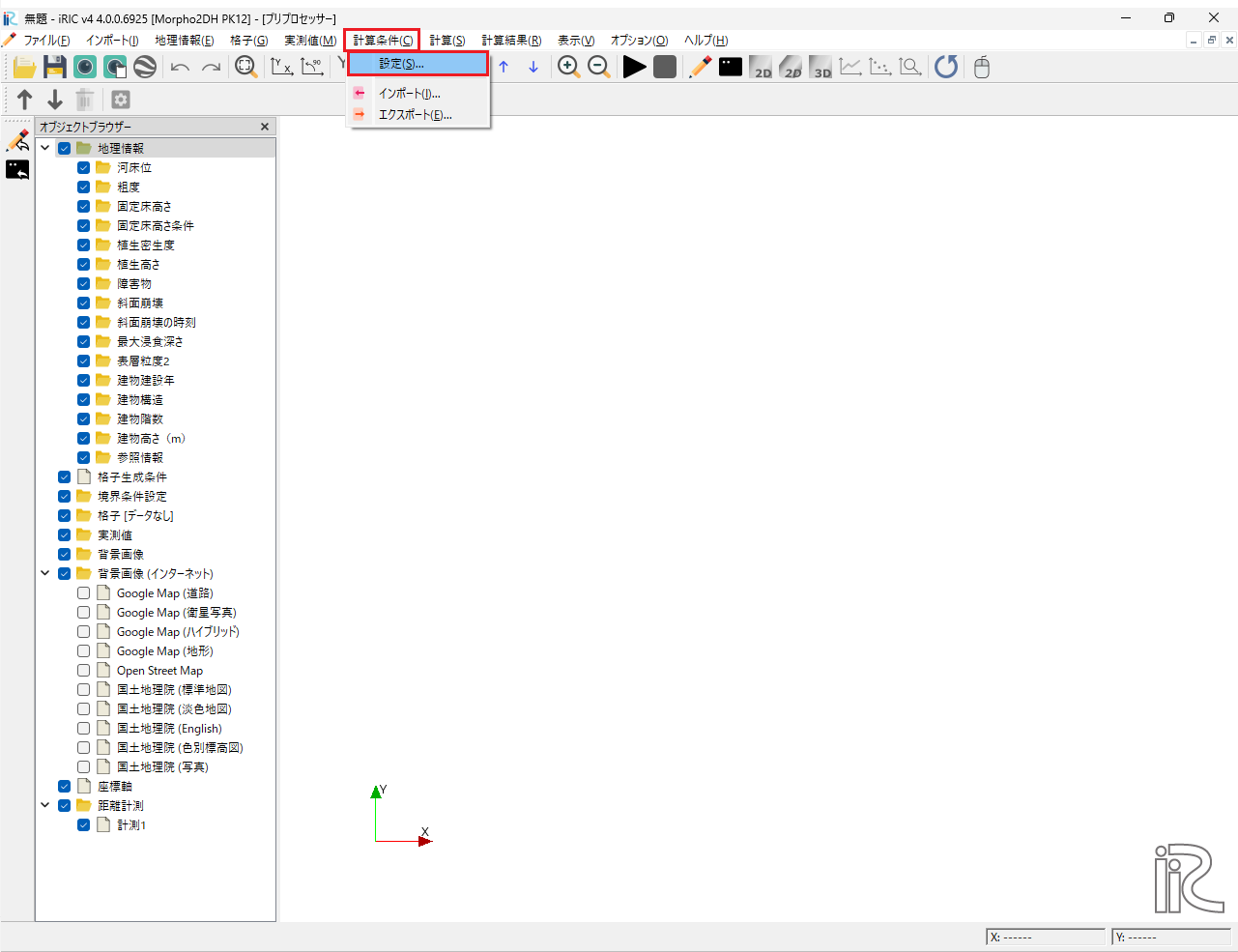Click the blue circular reload arrow icon
Screen dimensions: 1238x952
click(946, 67)
